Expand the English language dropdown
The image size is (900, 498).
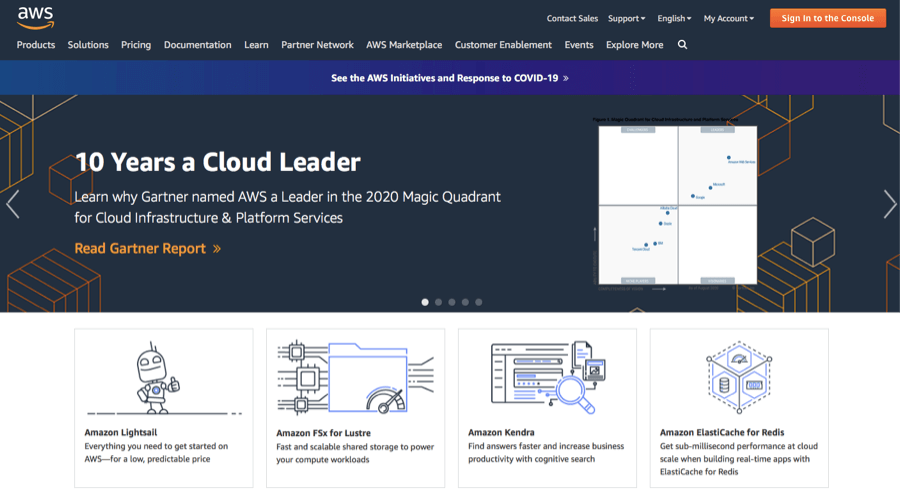click(x=674, y=18)
